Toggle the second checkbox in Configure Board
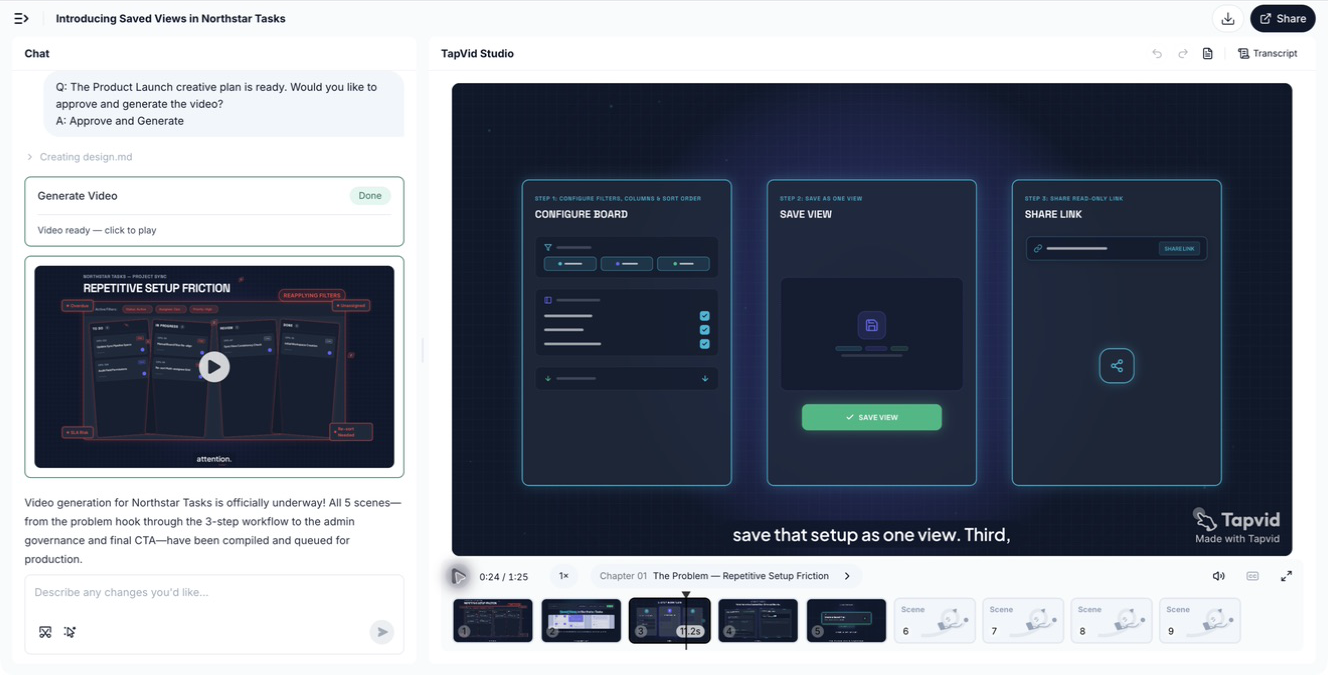Image resolution: width=1328 pixels, height=675 pixels. (704, 330)
